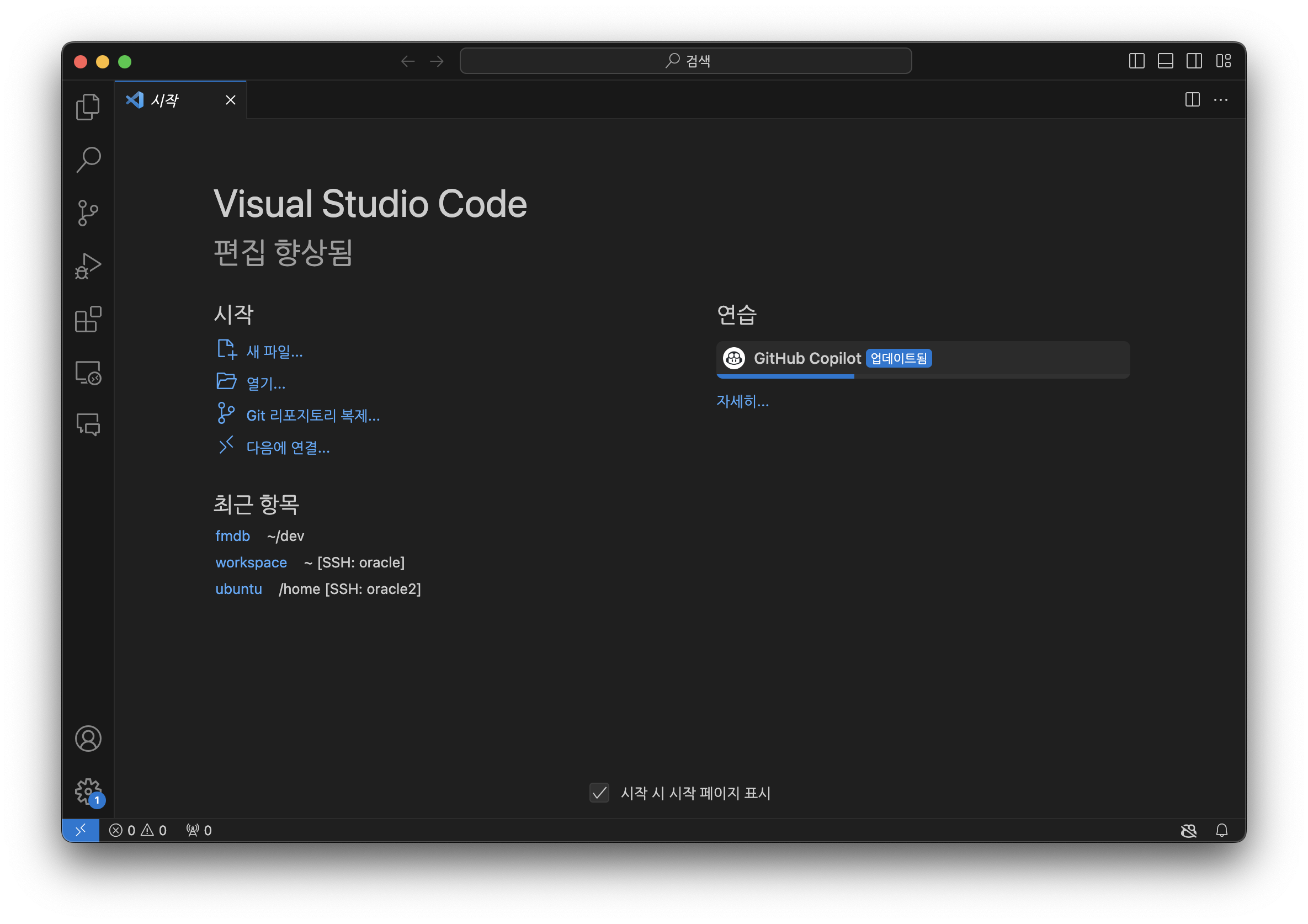Toggle the secondary side bar layout button
This screenshot has width=1308, height=924.
(x=1195, y=61)
